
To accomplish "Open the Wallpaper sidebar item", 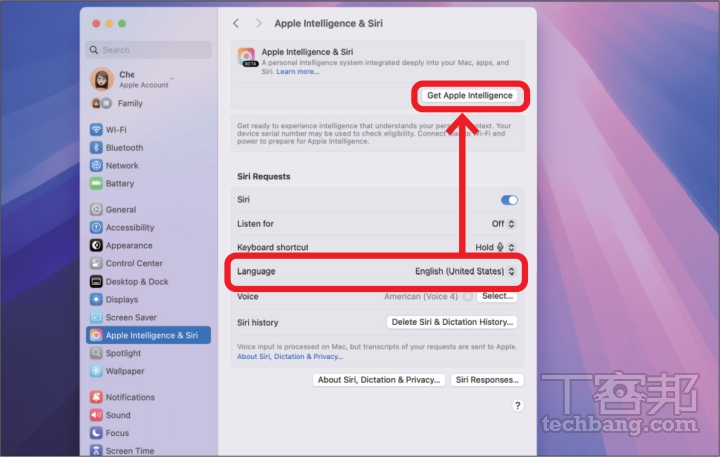I will coord(148,371).
